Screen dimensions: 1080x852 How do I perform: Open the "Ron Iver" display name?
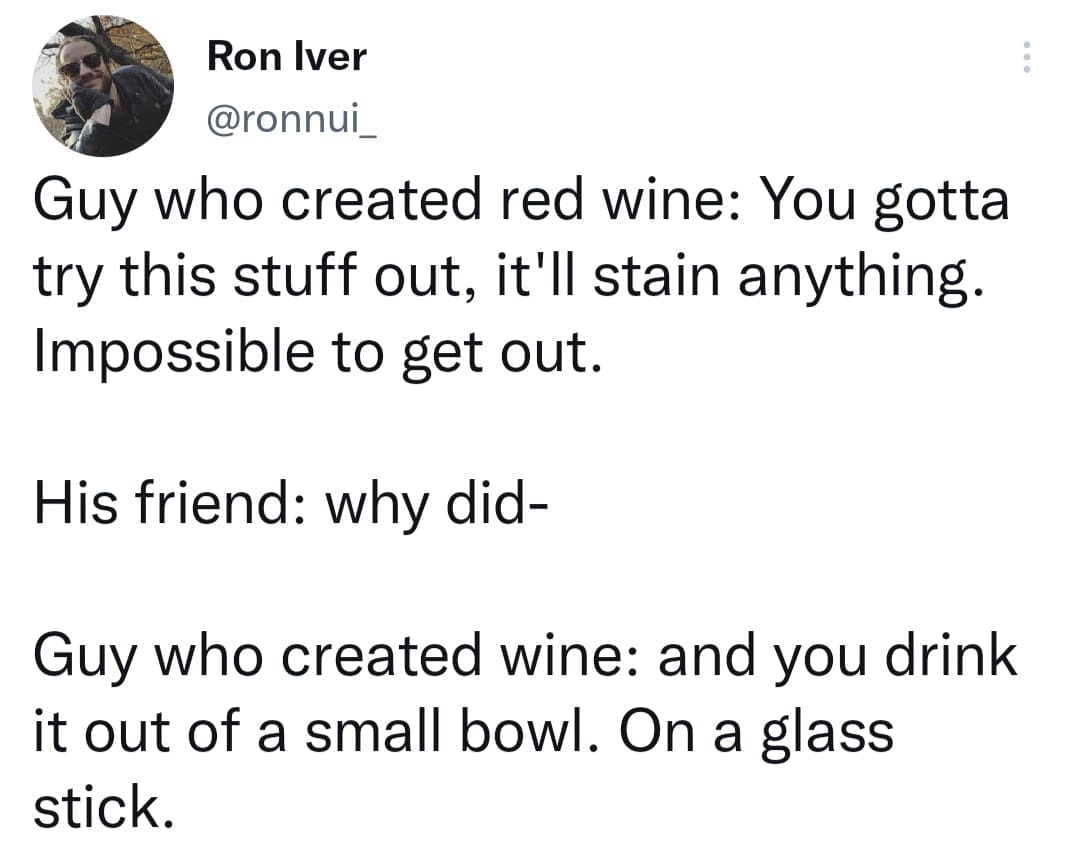click(x=287, y=57)
